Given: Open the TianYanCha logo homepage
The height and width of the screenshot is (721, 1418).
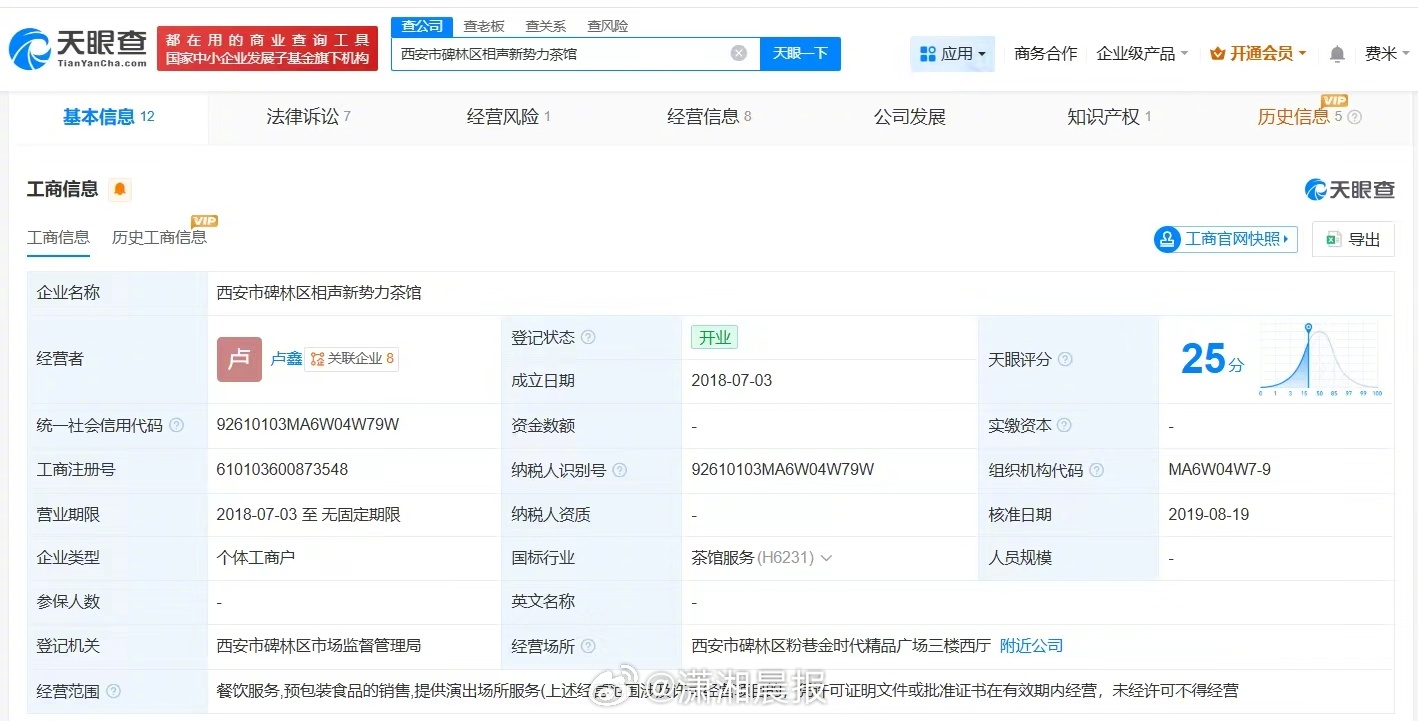Looking at the screenshot, I should pos(78,48).
